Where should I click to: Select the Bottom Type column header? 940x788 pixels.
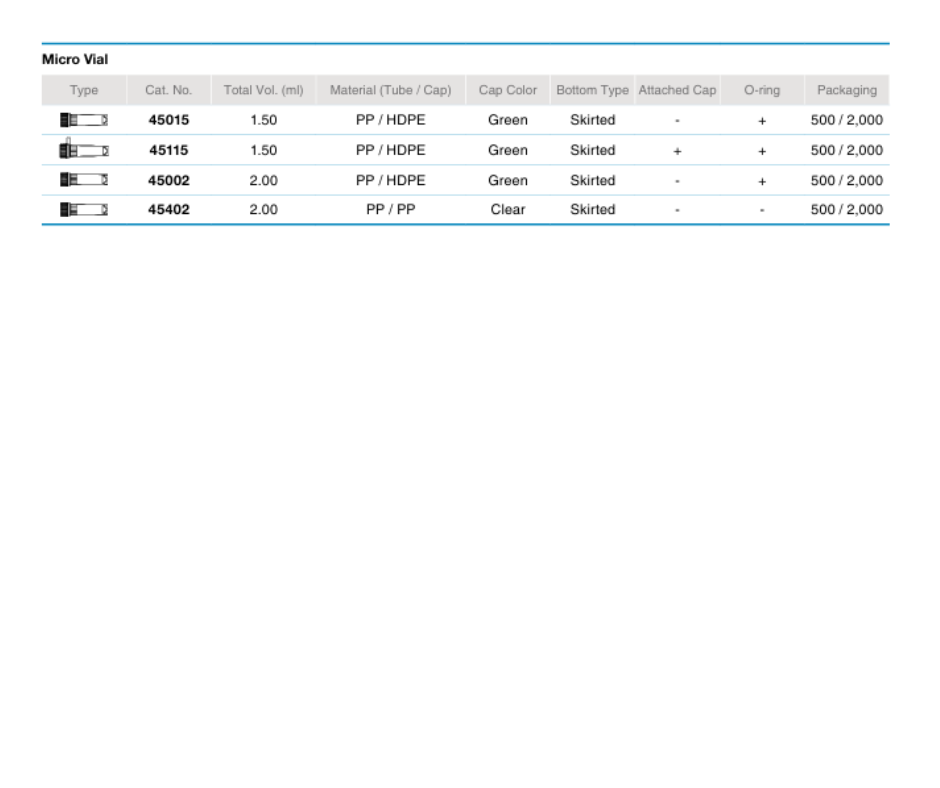tap(592, 90)
